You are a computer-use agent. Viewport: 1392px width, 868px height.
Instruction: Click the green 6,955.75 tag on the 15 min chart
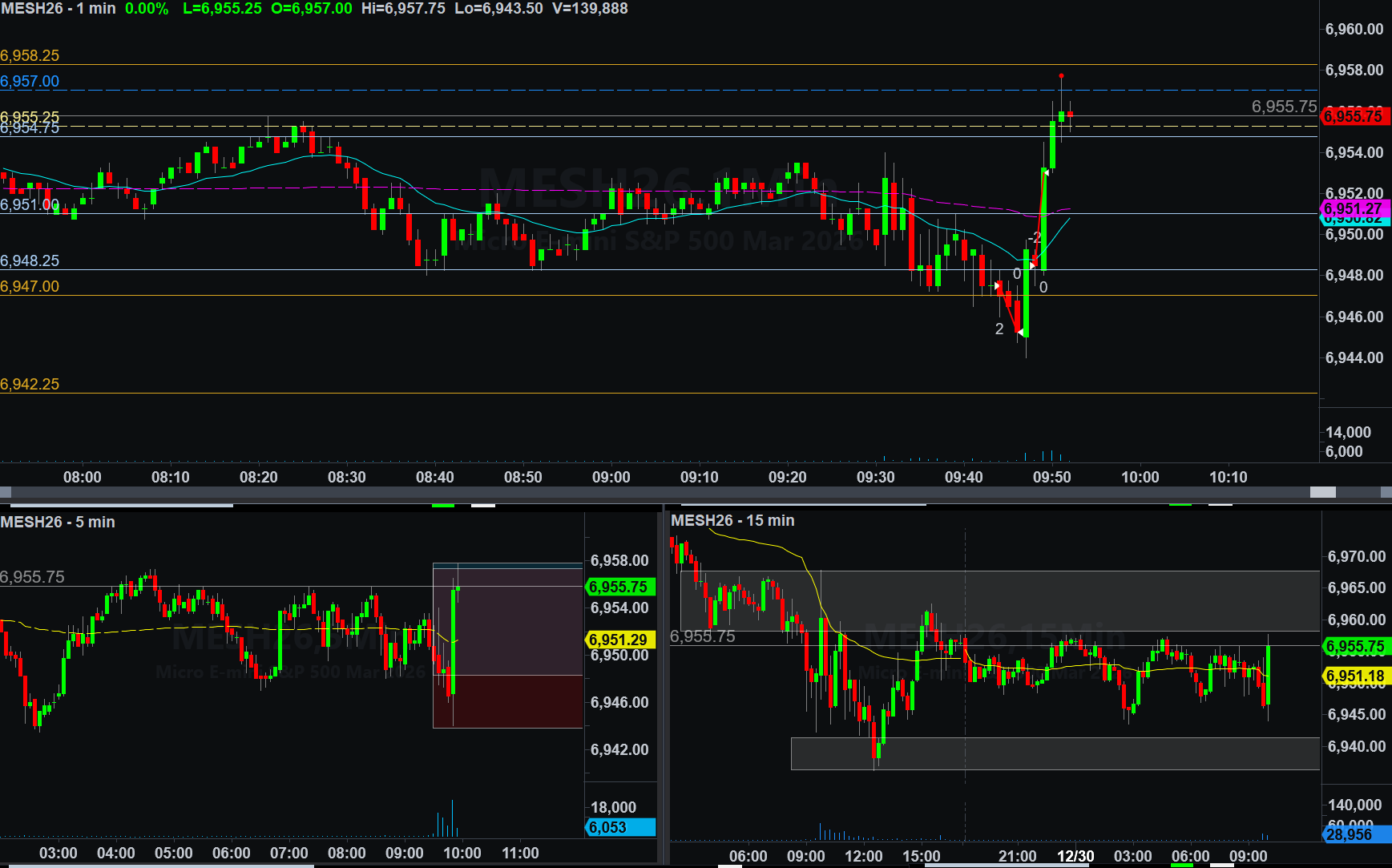pyautogui.click(x=1355, y=646)
